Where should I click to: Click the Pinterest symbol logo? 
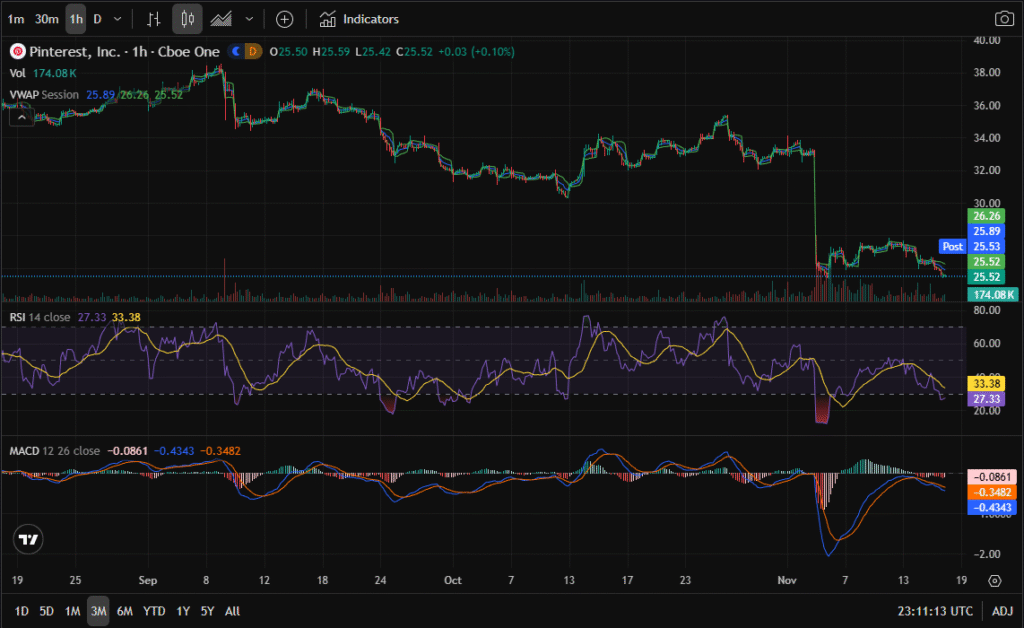(x=16, y=51)
